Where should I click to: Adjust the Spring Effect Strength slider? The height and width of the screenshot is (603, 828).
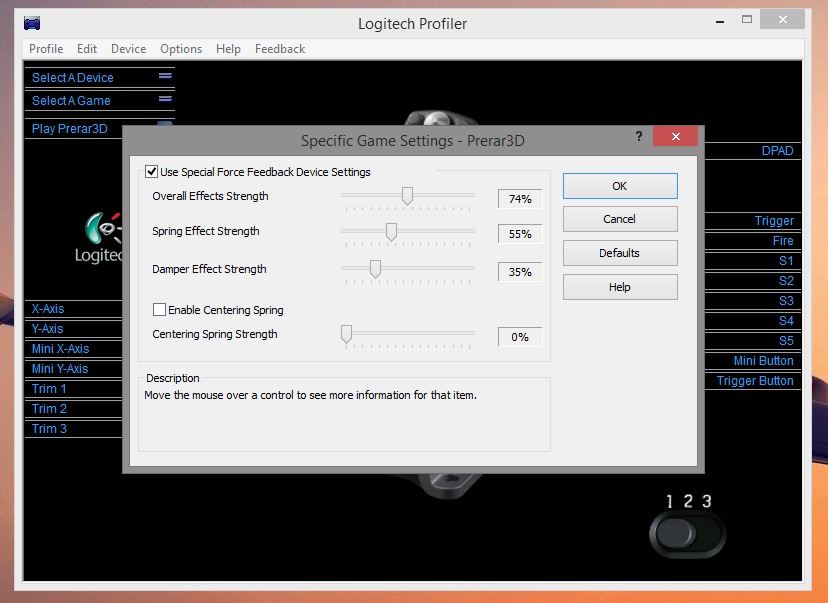click(x=391, y=231)
